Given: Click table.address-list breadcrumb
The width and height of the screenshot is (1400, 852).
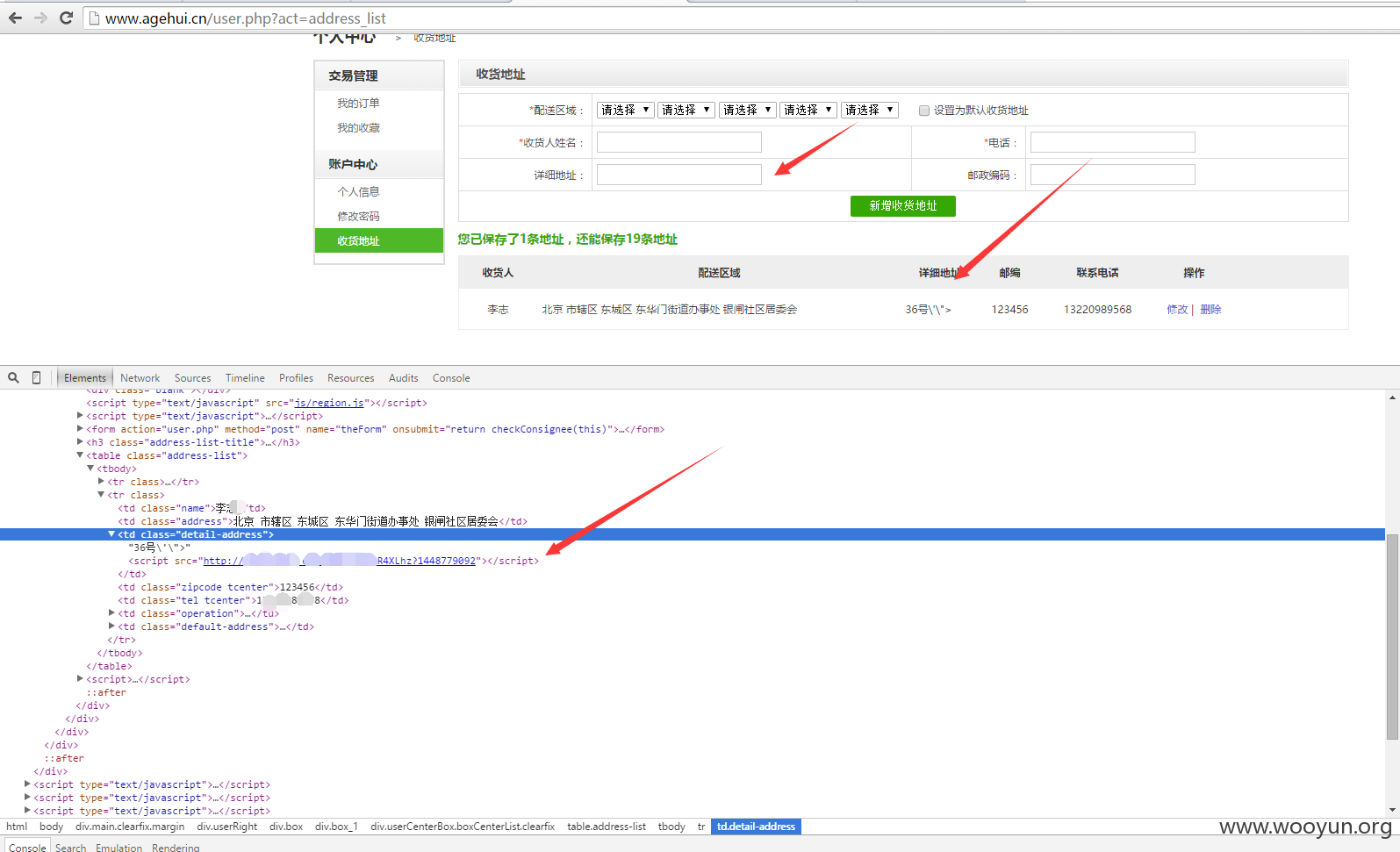Looking at the screenshot, I should coord(607,827).
